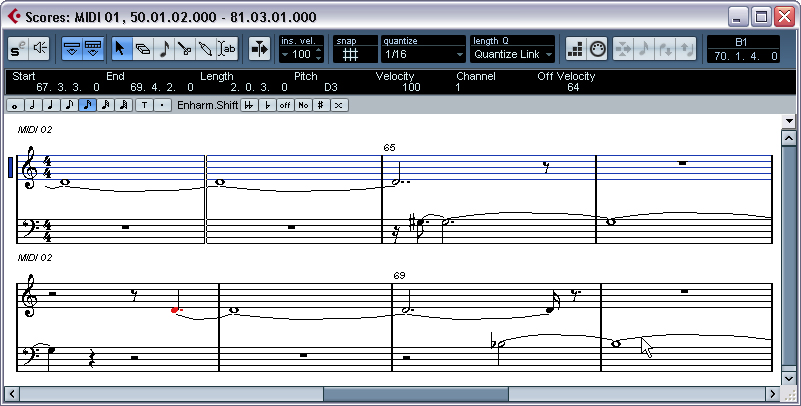Select the eighth note value button
This screenshot has height=406, width=801.
(69, 105)
